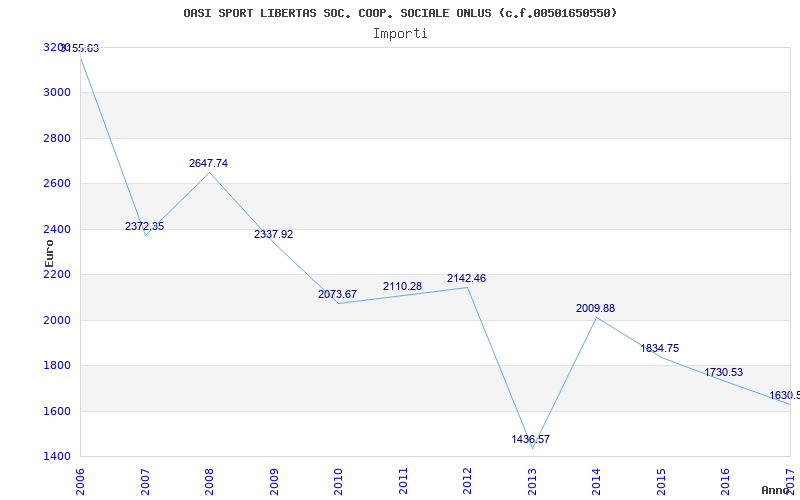Click the 'Importi' subtitle

(x=400, y=34)
